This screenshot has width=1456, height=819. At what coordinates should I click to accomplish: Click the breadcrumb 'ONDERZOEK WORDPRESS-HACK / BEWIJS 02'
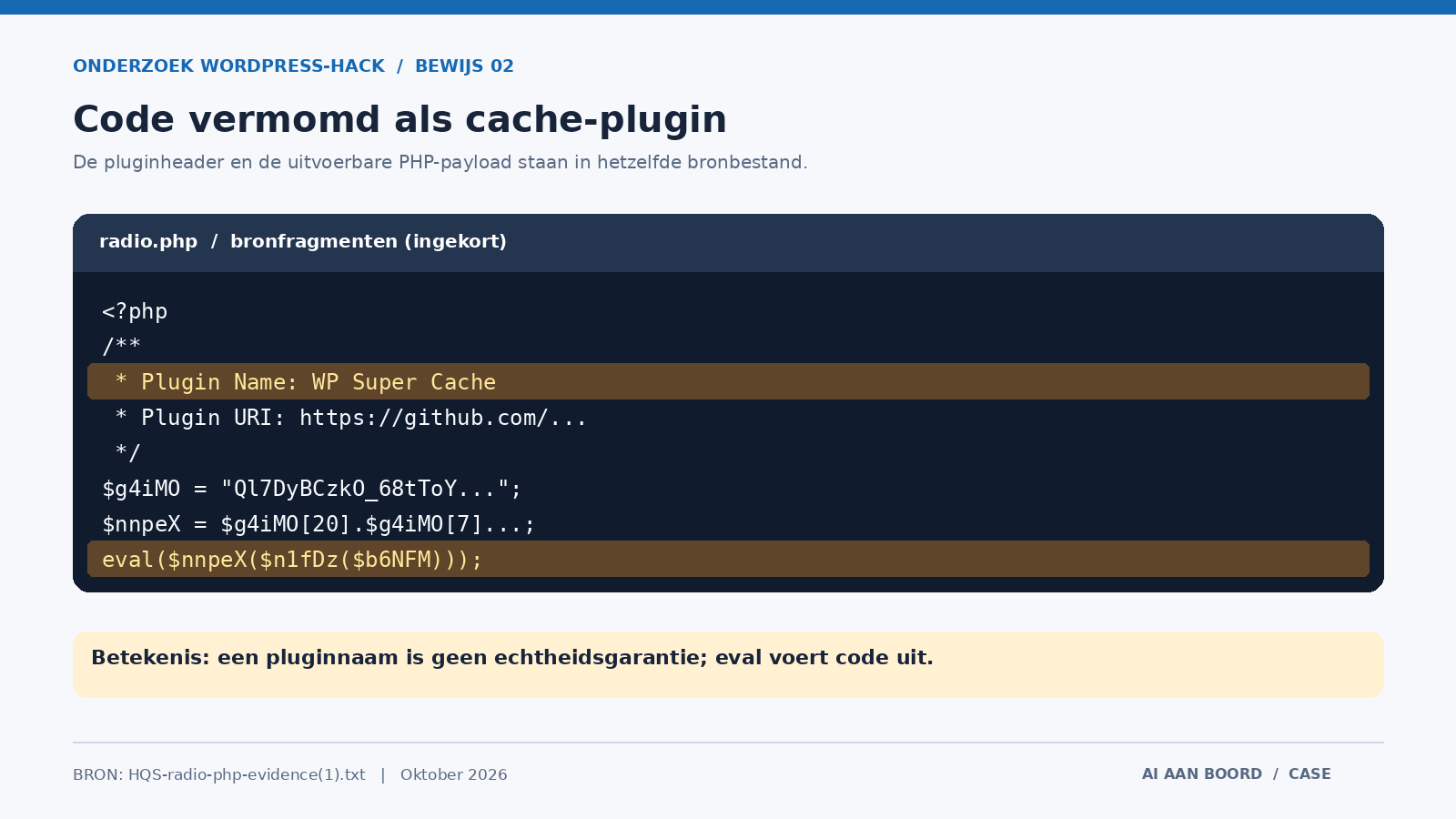click(293, 66)
